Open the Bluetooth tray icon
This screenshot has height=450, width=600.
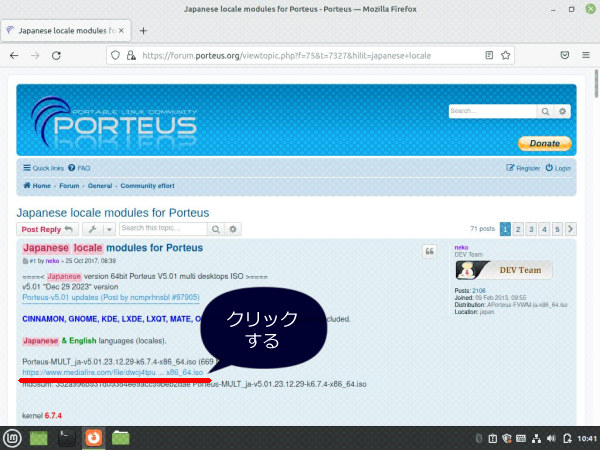(x=478, y=439)
